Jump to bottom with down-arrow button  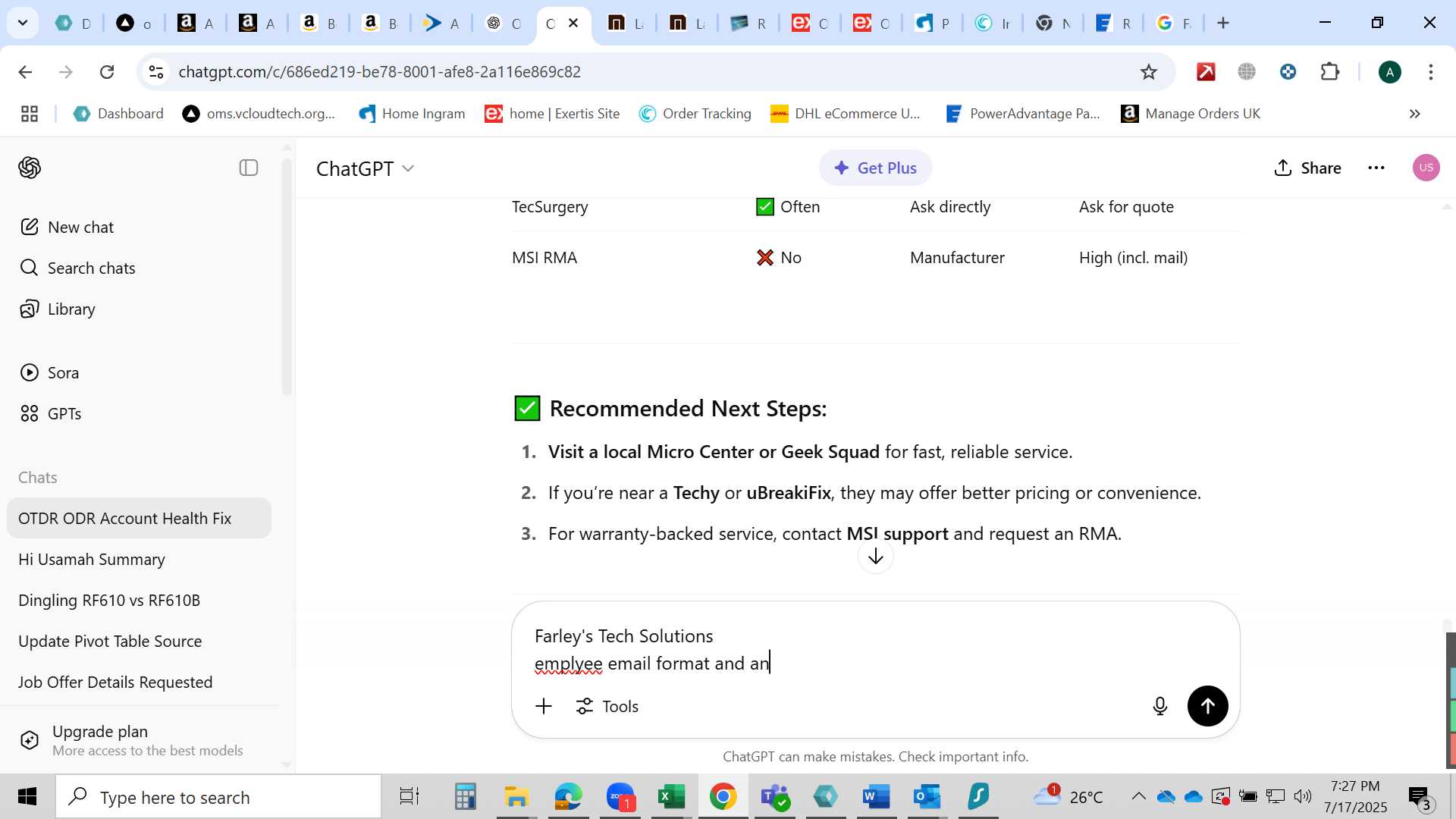(x=876, y=556)
